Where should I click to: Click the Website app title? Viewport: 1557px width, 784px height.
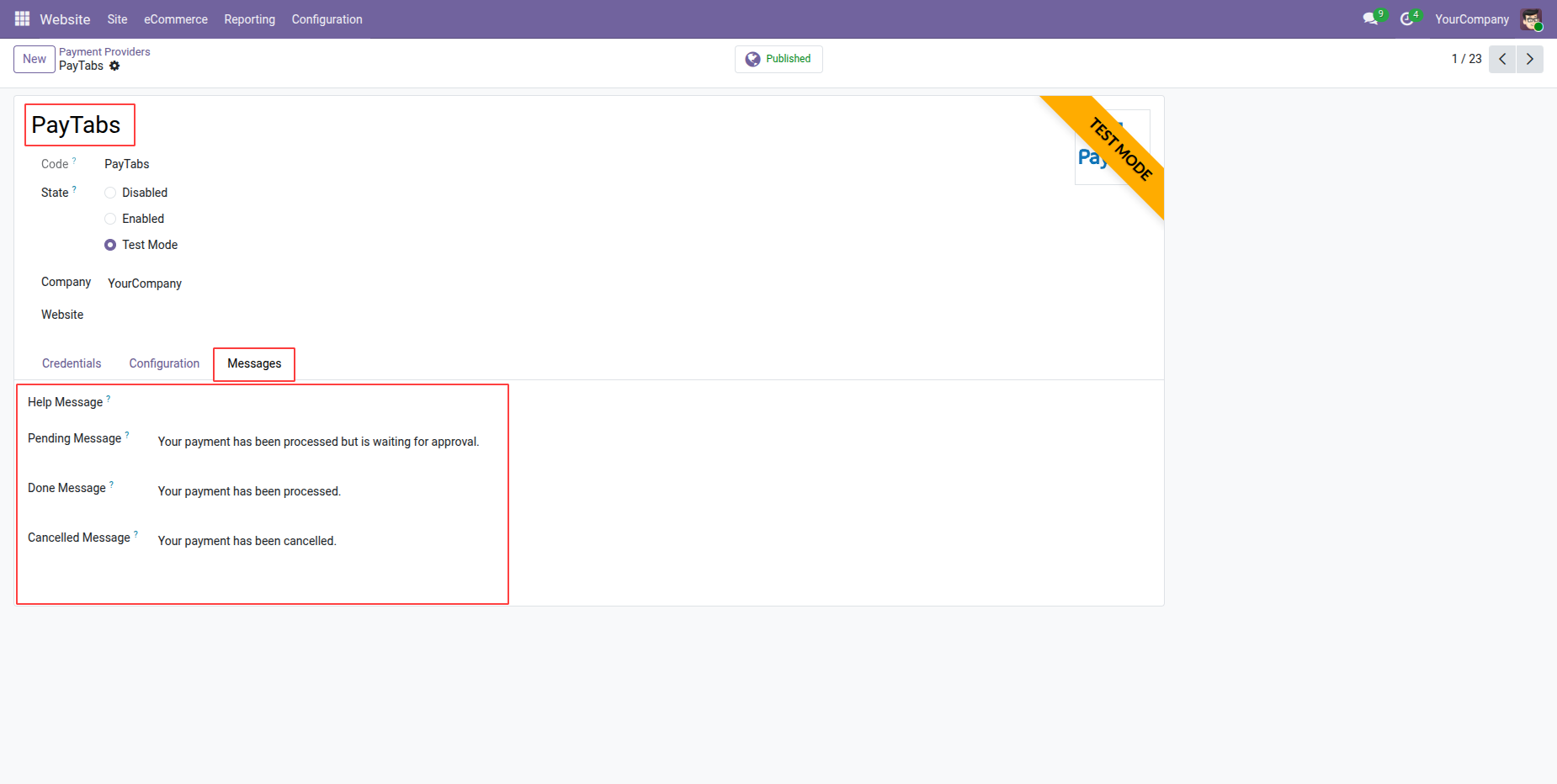tap(65, 19)
